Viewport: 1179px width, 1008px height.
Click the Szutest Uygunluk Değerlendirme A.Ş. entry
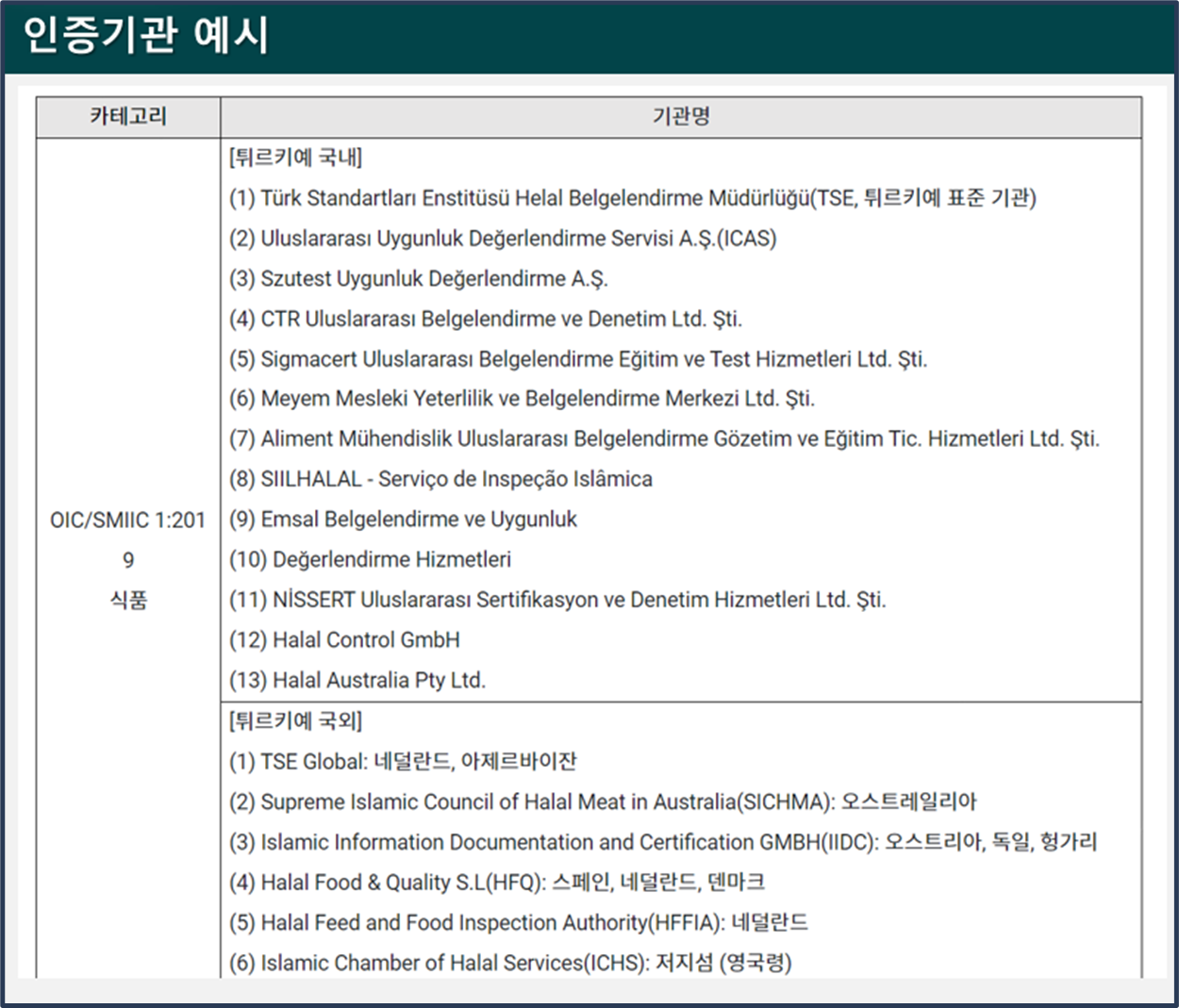418,278
